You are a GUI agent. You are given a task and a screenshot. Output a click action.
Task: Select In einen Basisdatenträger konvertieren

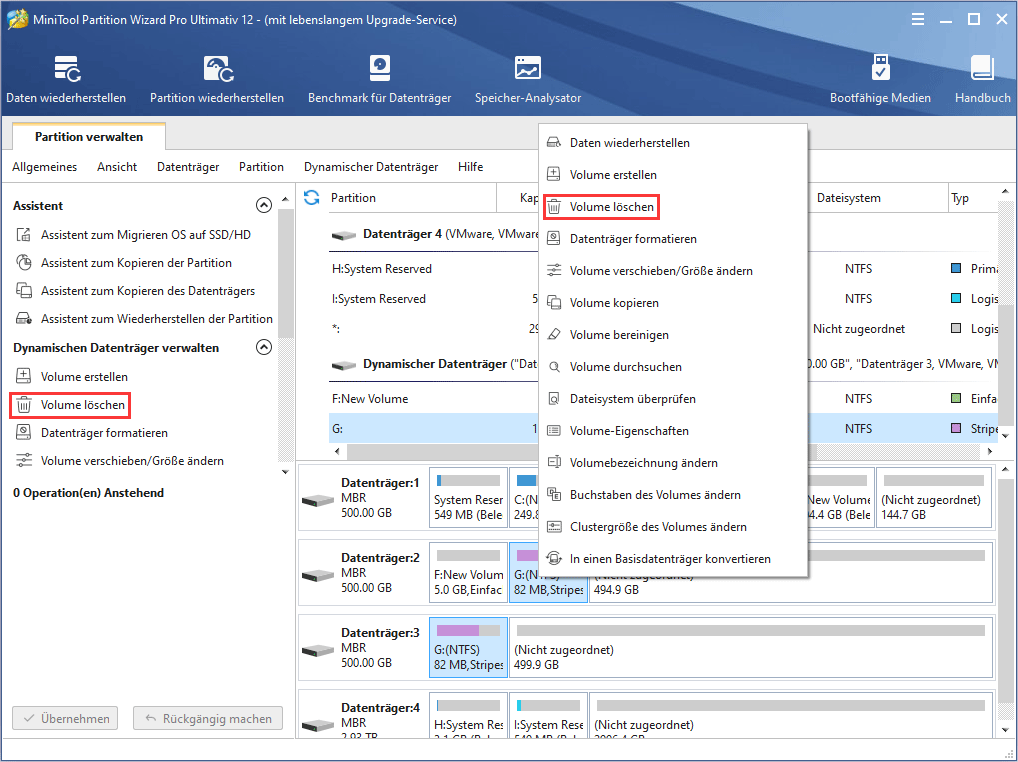pyautogui.click(x=673, y=559)
